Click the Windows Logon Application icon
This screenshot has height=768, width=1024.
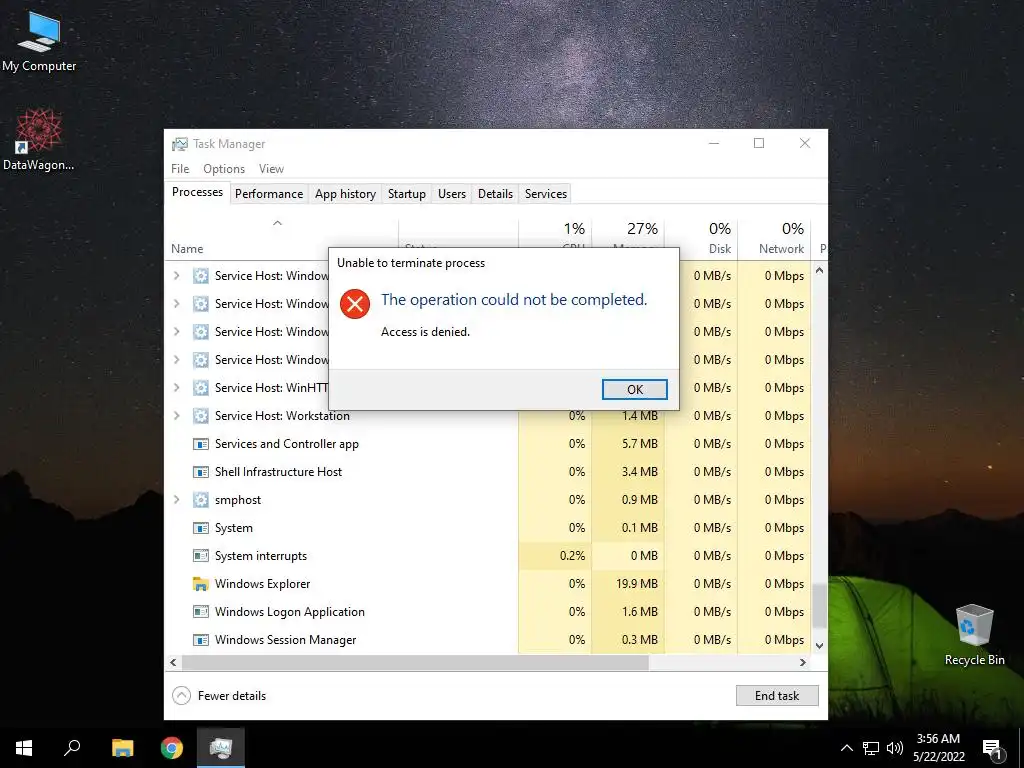(x=200, y=612)
